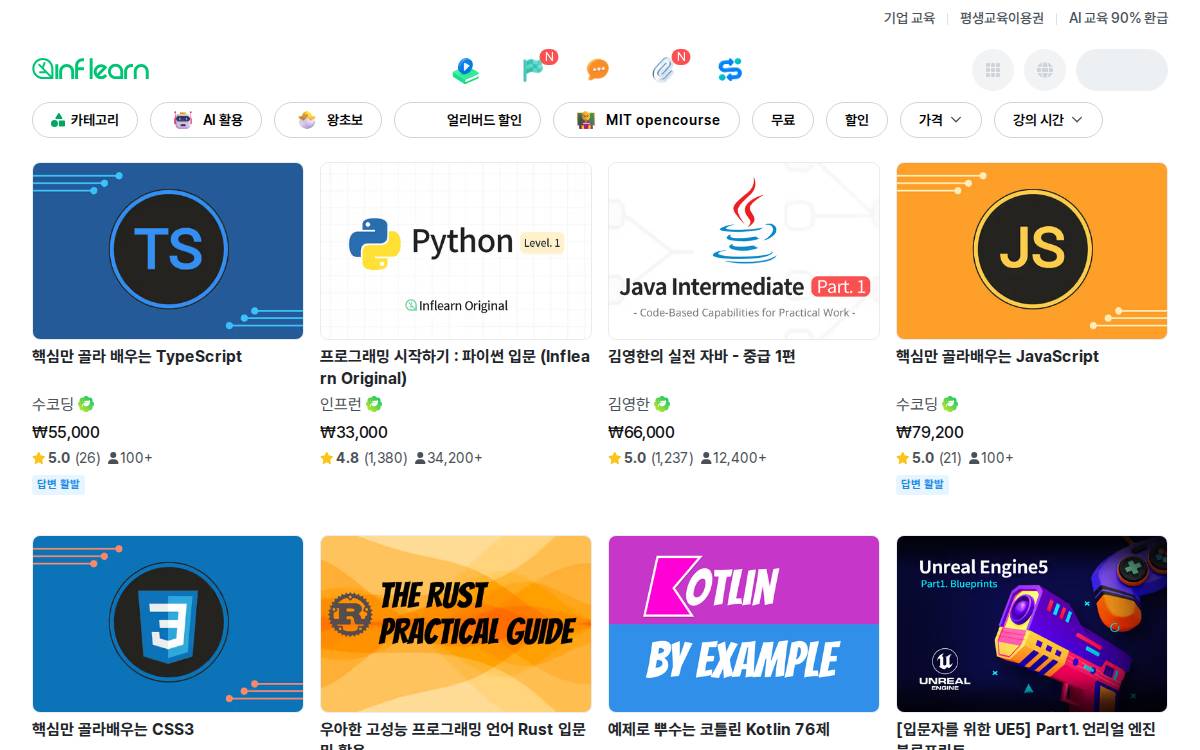
Task: Click price ₩66,000
Action: point(642,432)
